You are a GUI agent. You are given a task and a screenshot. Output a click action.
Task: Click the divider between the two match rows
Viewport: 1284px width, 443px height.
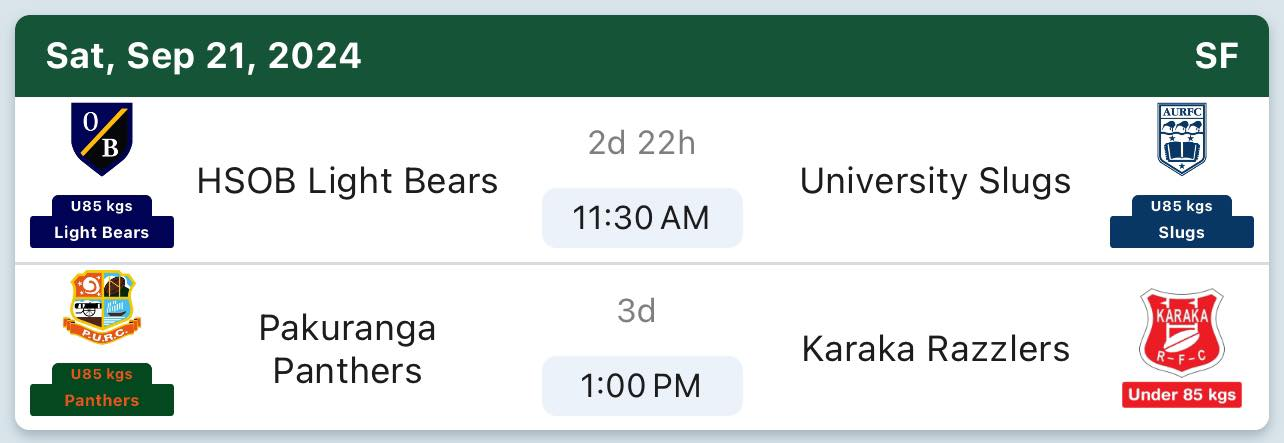coord(640,264)
